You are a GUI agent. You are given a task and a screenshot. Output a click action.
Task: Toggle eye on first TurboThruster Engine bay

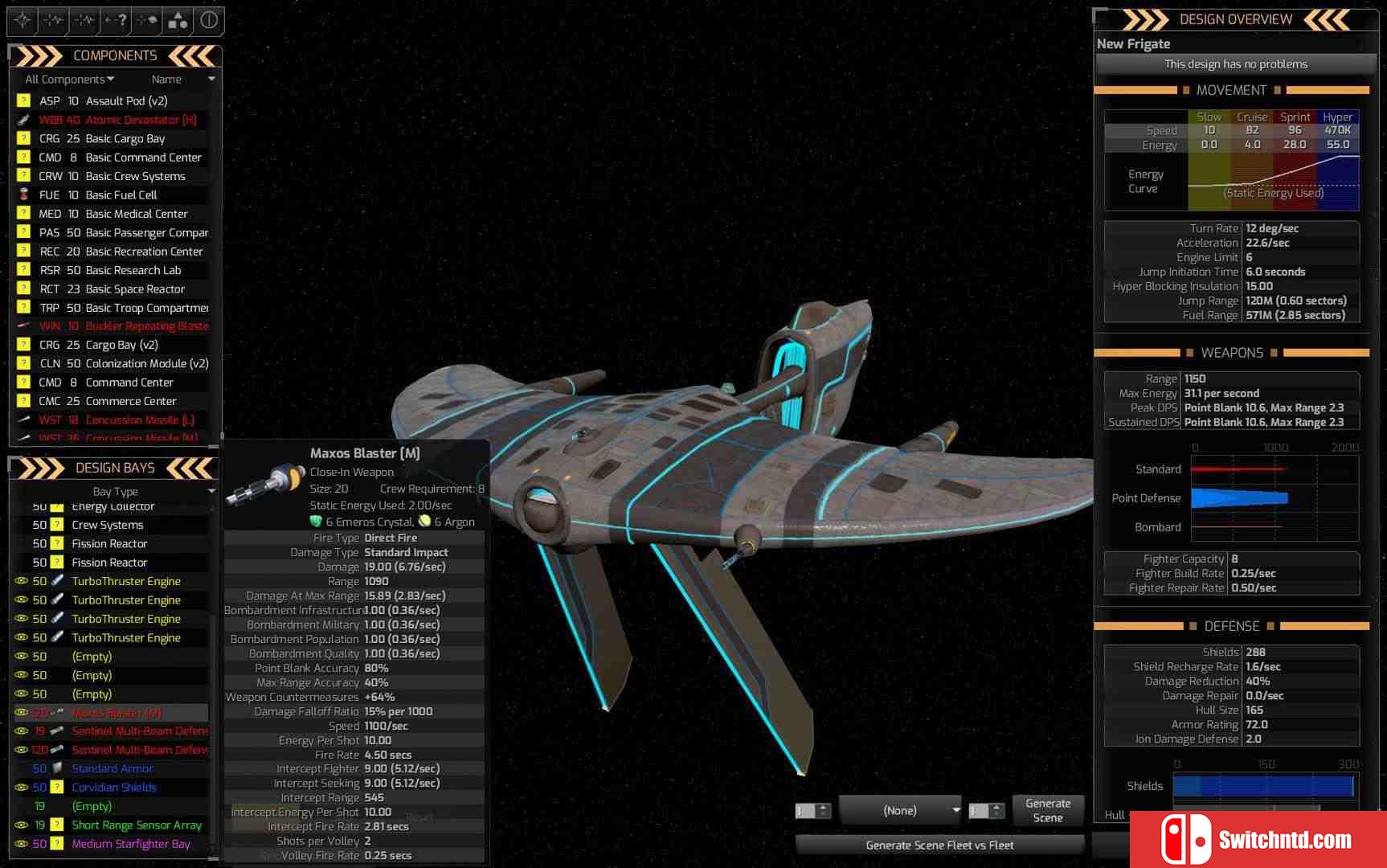(22, 581)
